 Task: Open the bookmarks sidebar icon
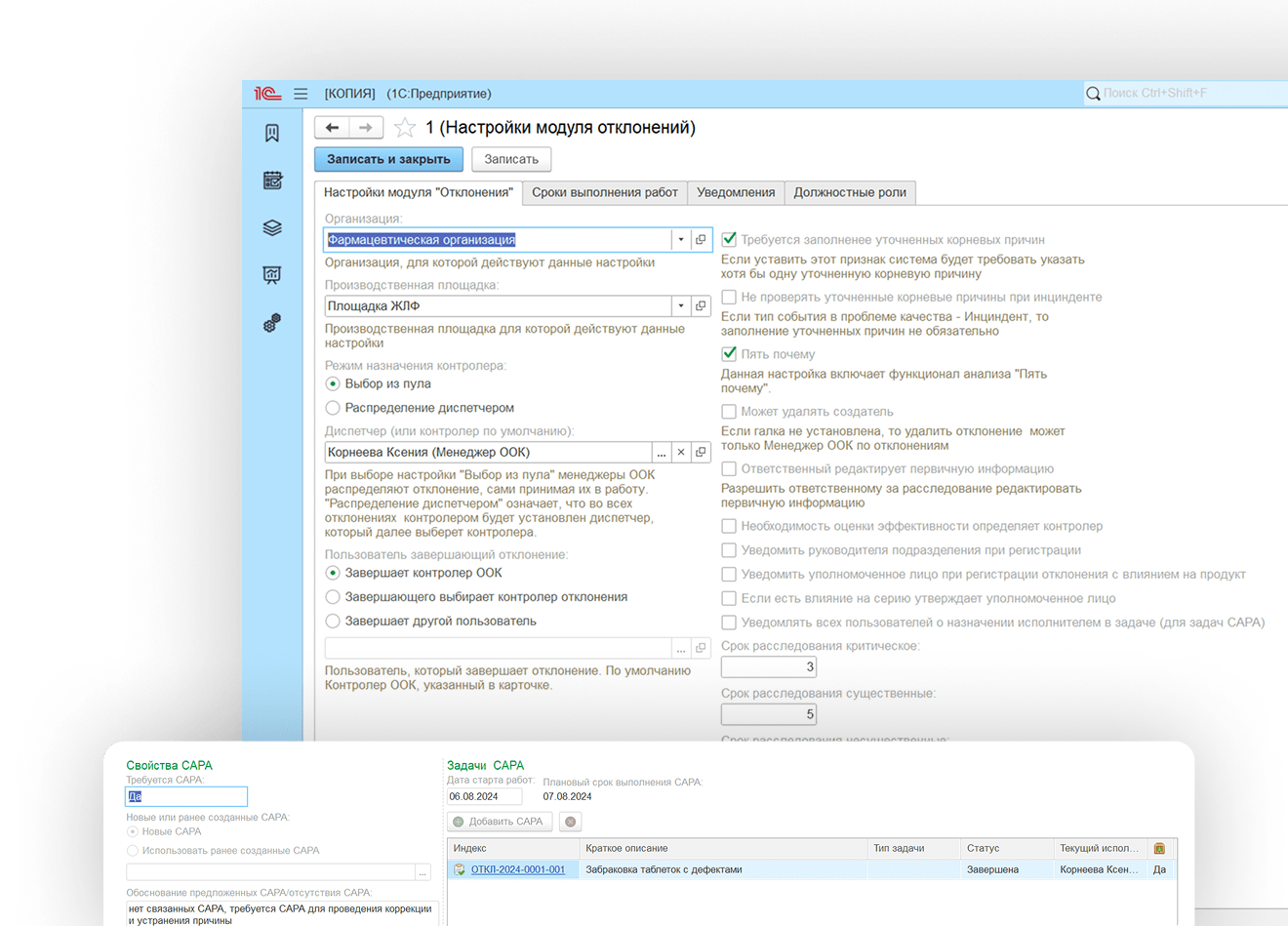pyautogui.click(x=272, y=133)
